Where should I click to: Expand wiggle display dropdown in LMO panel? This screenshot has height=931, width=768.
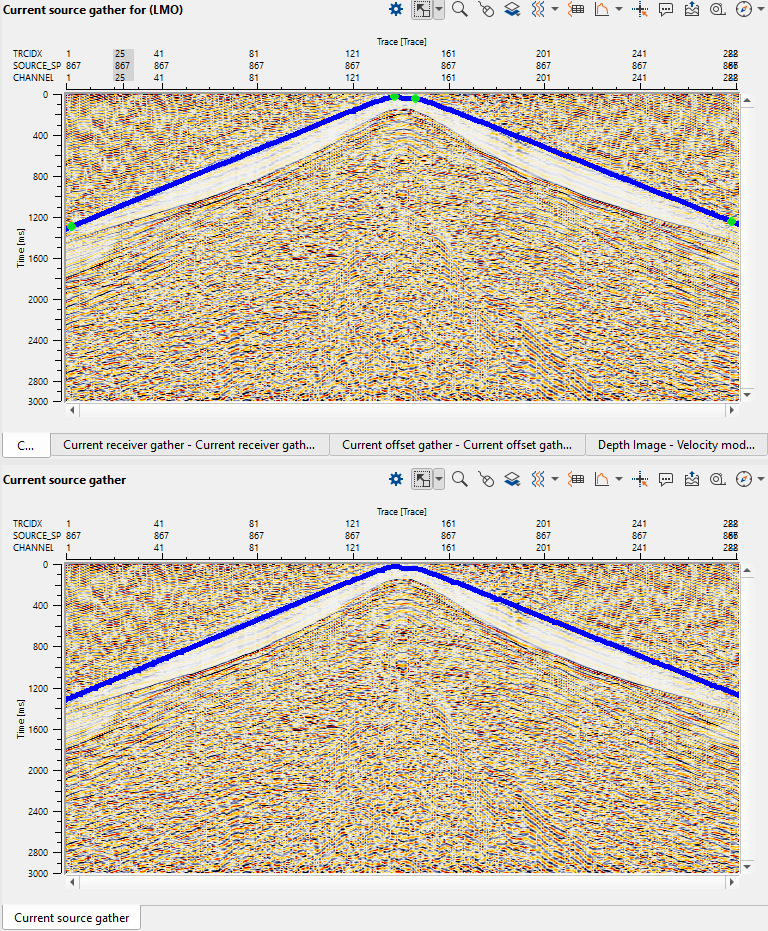(x=555, y=10)
